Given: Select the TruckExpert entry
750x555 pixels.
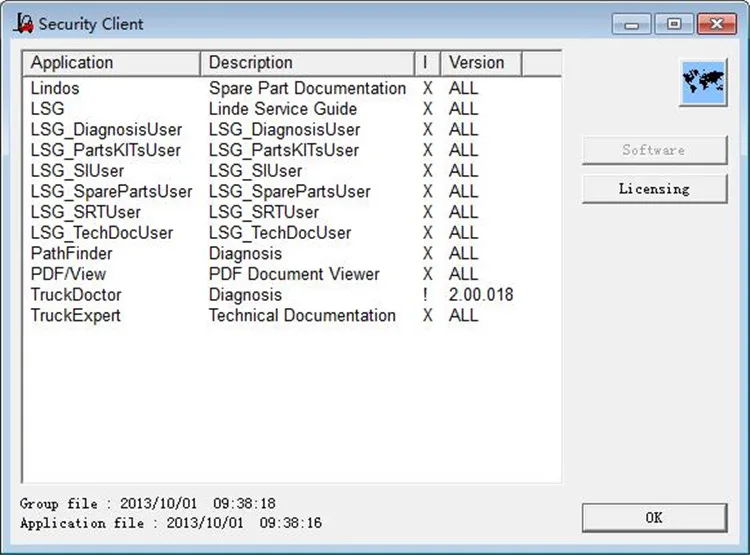Looking at the screenshot, I should coord(76,315).
